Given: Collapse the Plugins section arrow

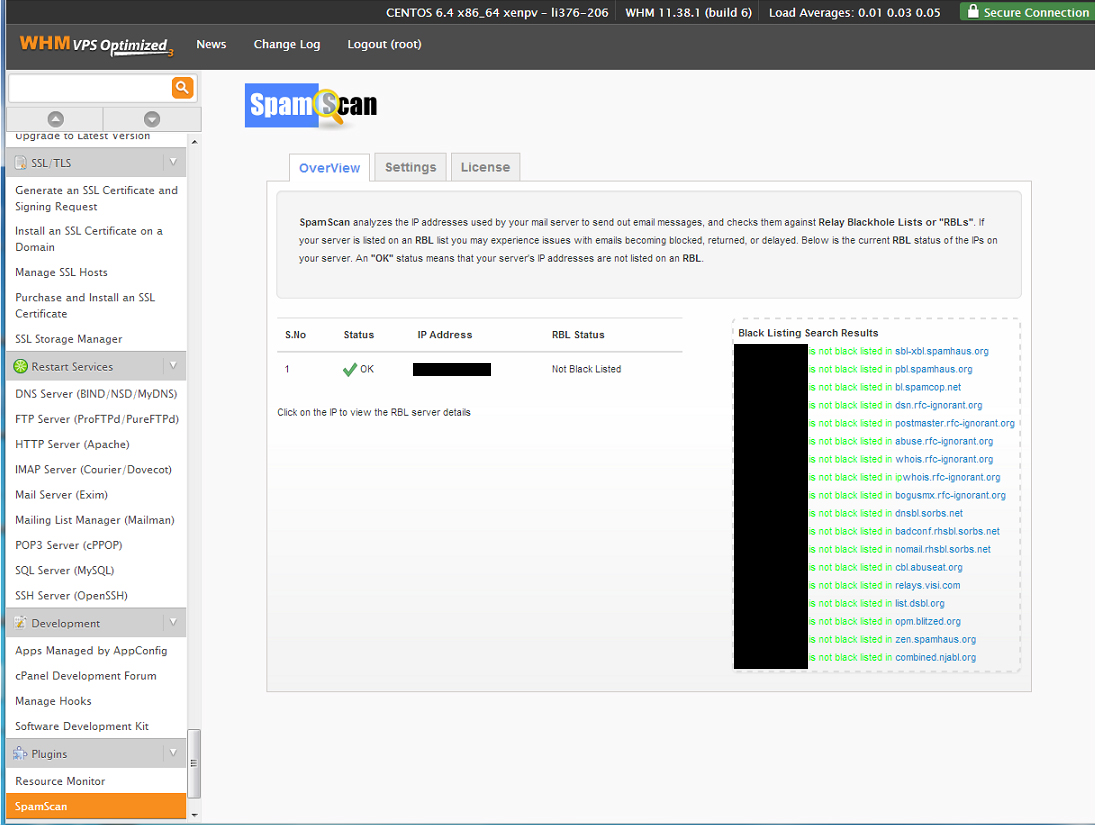Looking at the screenshot, I should pyautogui.click(x=173, y=753).
